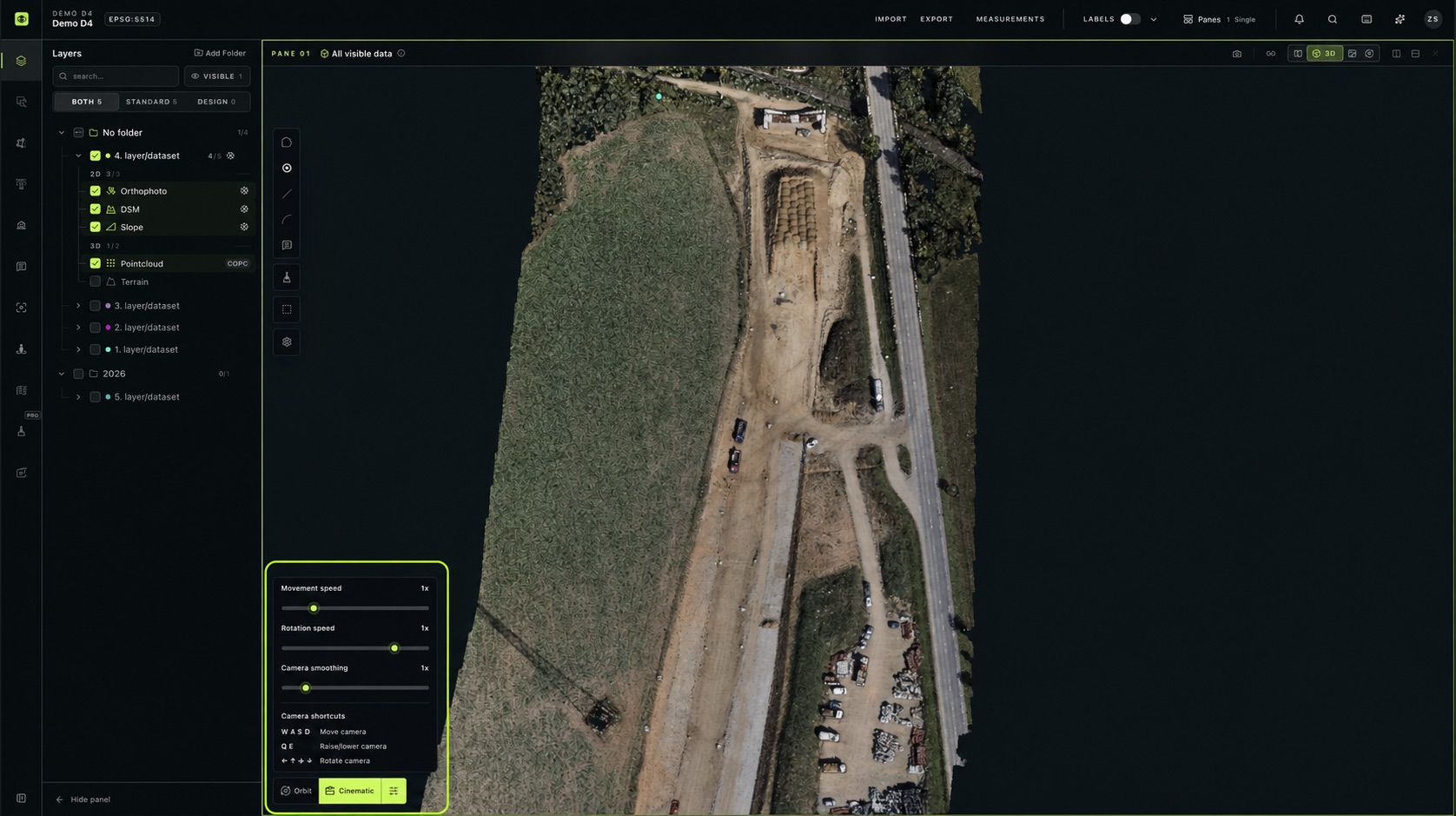Click the Layers icon in left sidebar
Screen dimensions: 1456x816
coord(22,61)
